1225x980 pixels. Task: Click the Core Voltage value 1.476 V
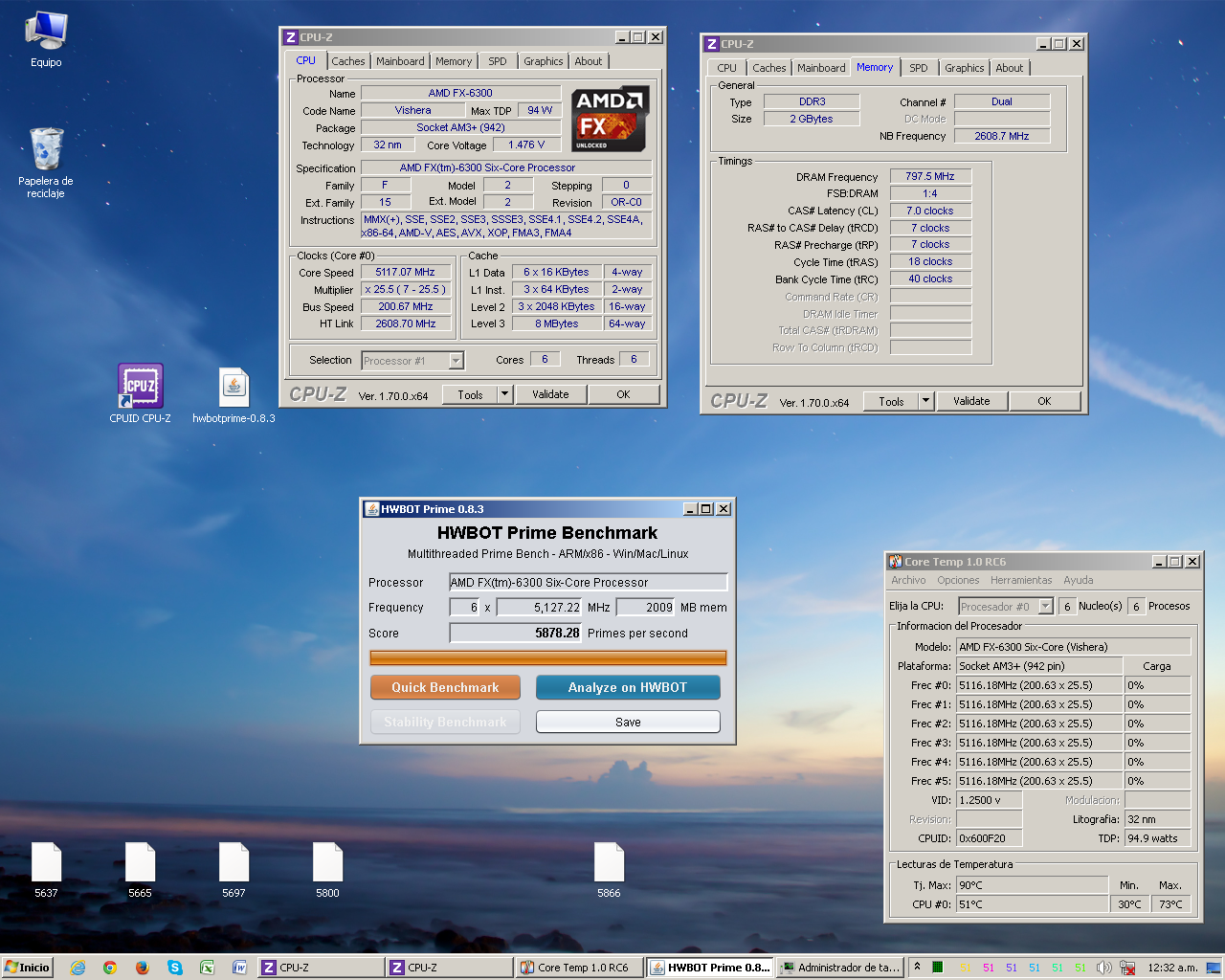click(526, 145)
